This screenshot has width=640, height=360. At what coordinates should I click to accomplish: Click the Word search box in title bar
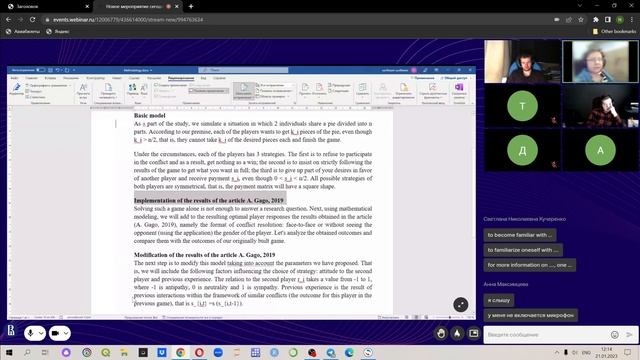pyautogui.click(x=243, y=70)
